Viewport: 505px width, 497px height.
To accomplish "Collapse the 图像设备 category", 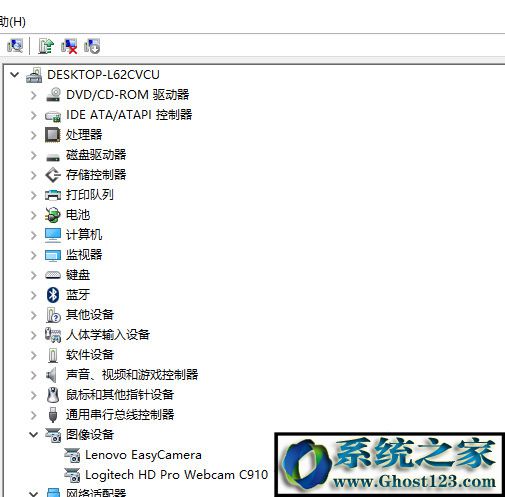I will (33, 434).
